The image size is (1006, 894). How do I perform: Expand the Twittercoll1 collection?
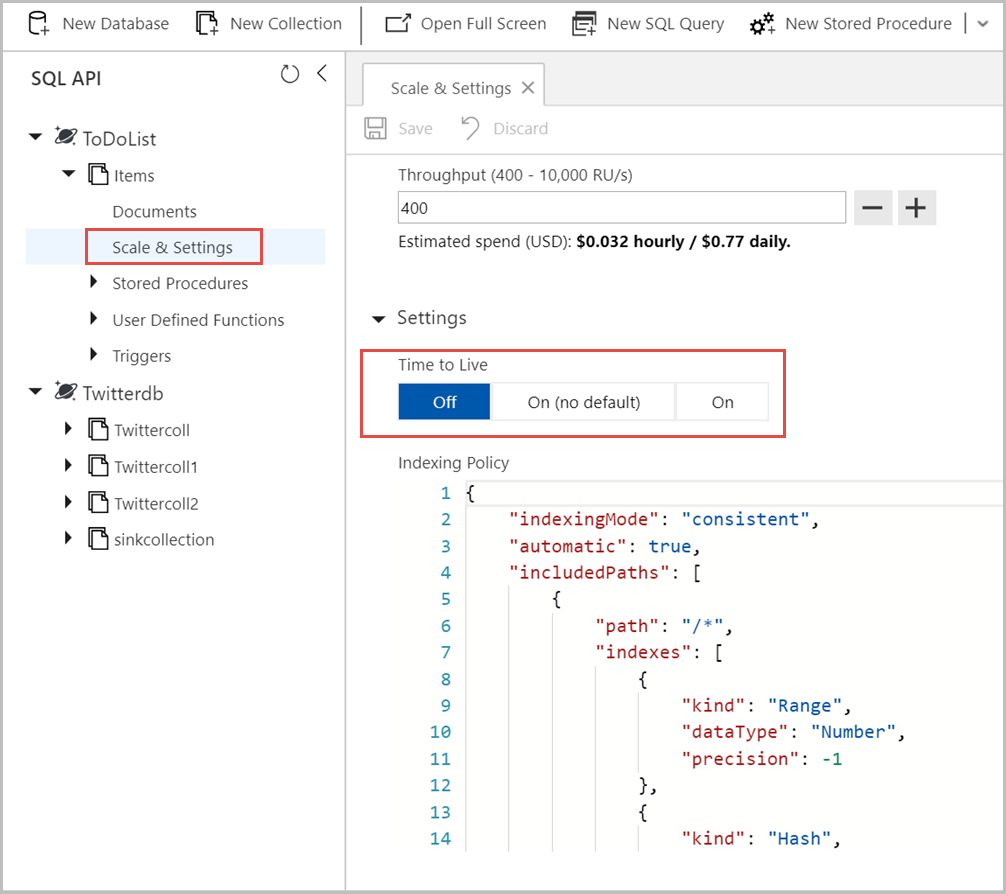[69, 466]
